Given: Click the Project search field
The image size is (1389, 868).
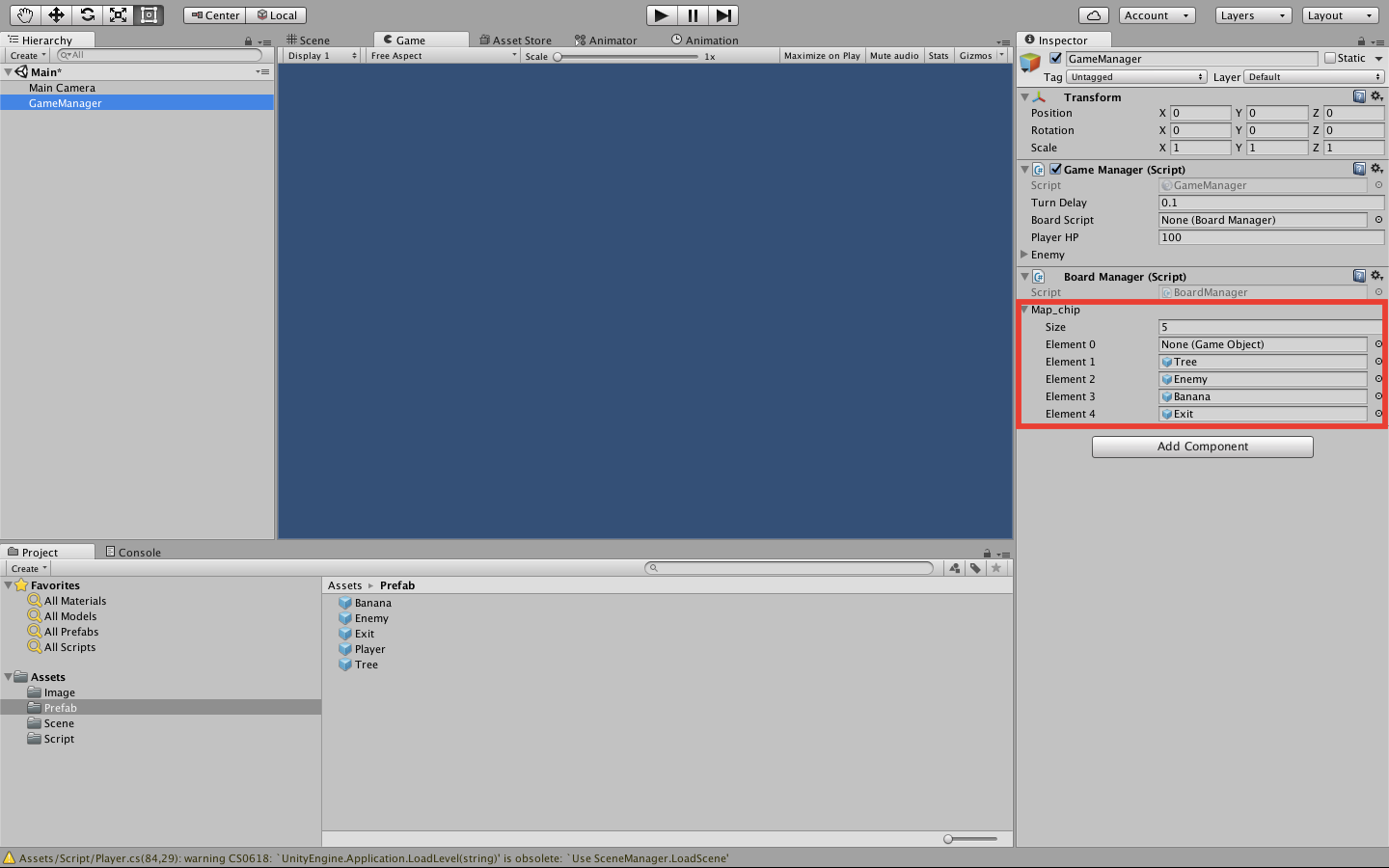Looking at the screenshot, I should click(x=789, y=568).
